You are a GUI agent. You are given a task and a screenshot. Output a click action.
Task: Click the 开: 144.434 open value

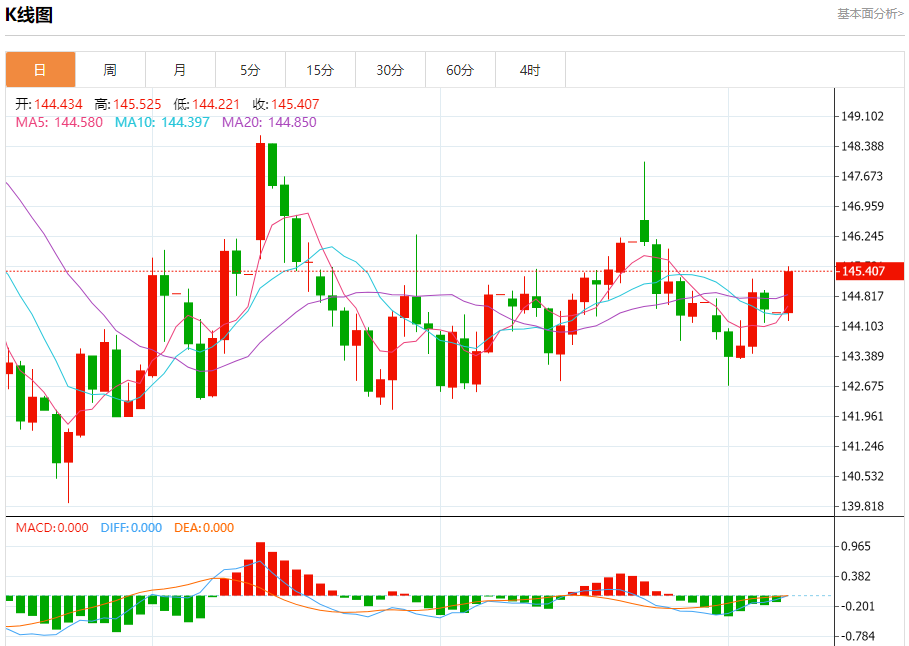49,104
